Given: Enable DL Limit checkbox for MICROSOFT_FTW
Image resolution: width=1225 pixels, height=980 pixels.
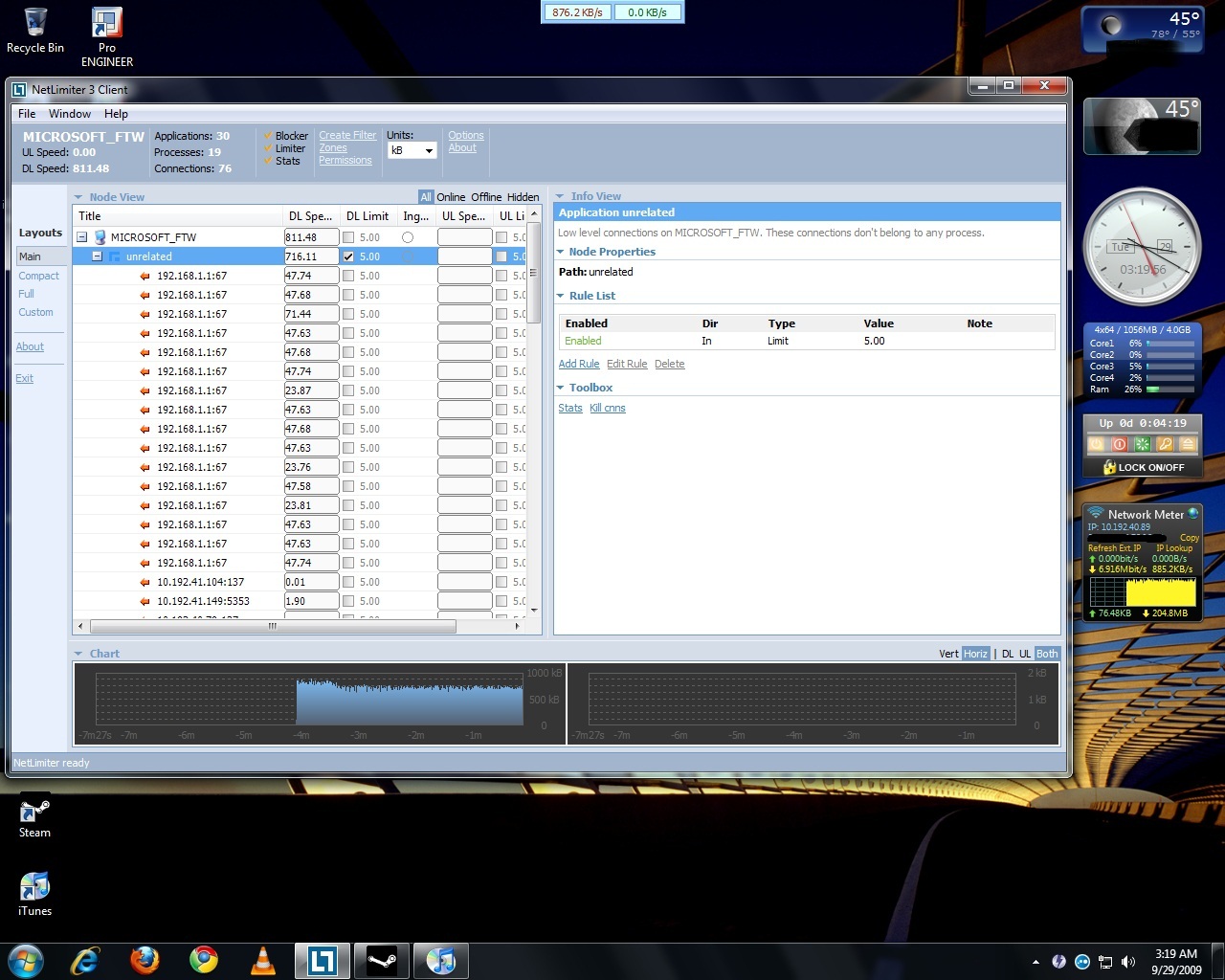Looking at the screenshot, I should pyautogui.click(x=348, y=237).
